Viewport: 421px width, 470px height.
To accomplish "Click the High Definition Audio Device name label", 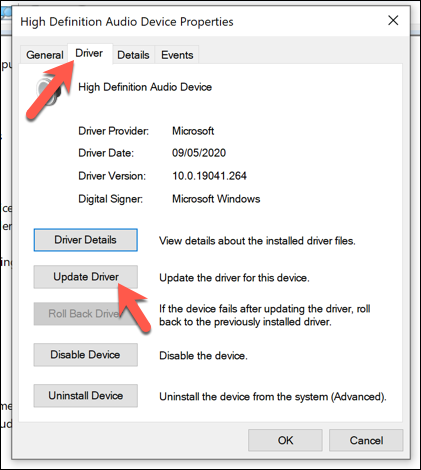I will point(145,87).
